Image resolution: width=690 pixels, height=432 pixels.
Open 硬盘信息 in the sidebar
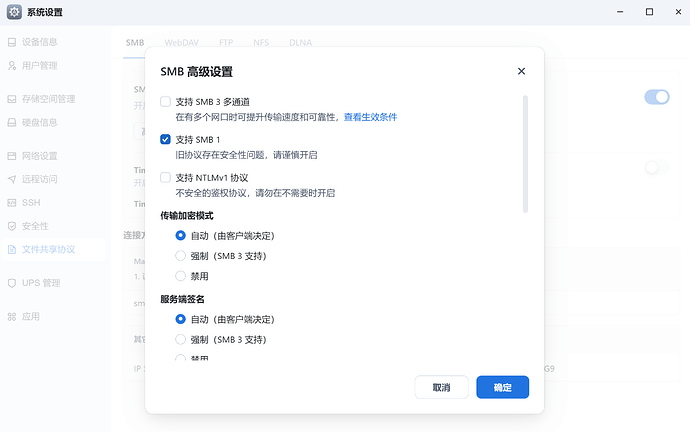coord(39,122)
